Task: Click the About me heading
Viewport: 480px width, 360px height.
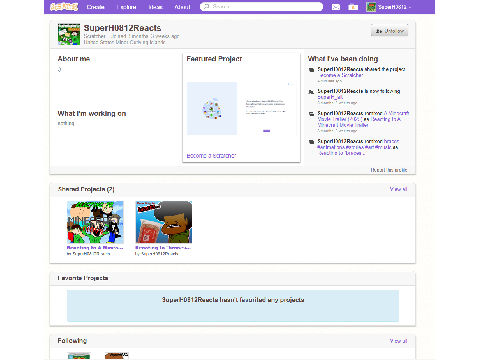Action: point(74,59)
